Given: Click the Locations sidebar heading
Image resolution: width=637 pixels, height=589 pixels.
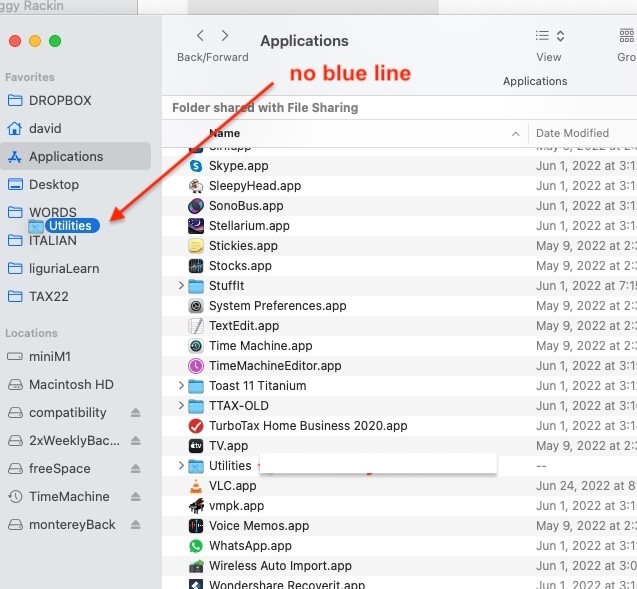Looking at the screenshot, I should point(31,333).
